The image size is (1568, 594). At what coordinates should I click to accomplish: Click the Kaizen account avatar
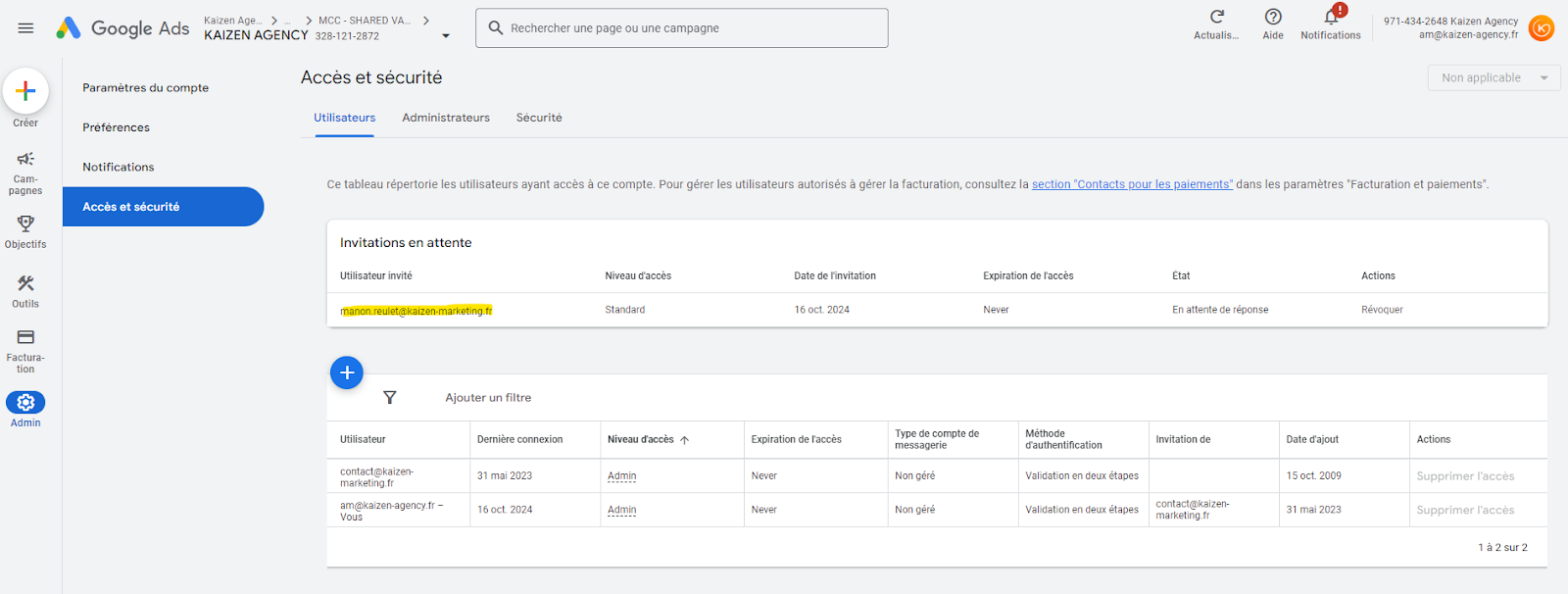(x=1542, y=28)
